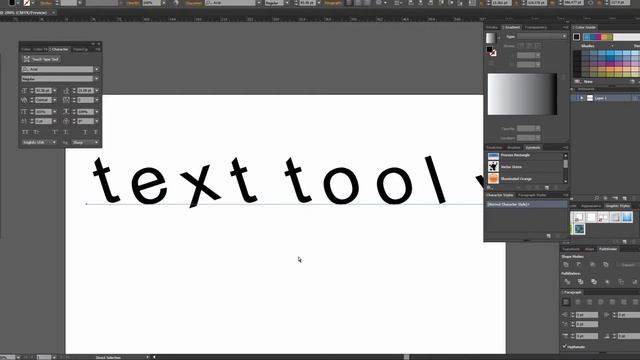Image resolution: width=640 pixels, height=360 pixels.
Task: Select the Layer 1 row
Action: [x=605, y=98]
